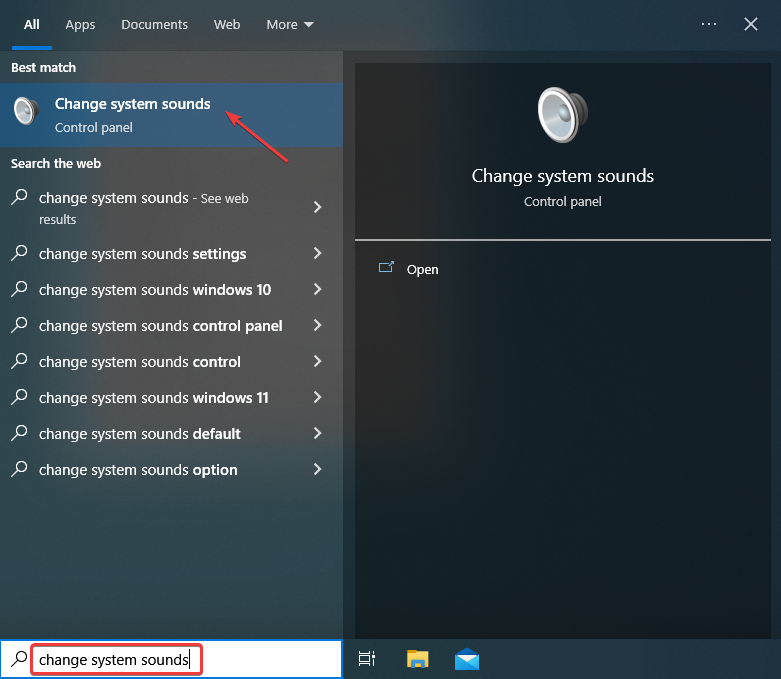Viewport: 781px width, 679px height.
Task: Click the speaker icon in best match row
Action: [26, 111]
